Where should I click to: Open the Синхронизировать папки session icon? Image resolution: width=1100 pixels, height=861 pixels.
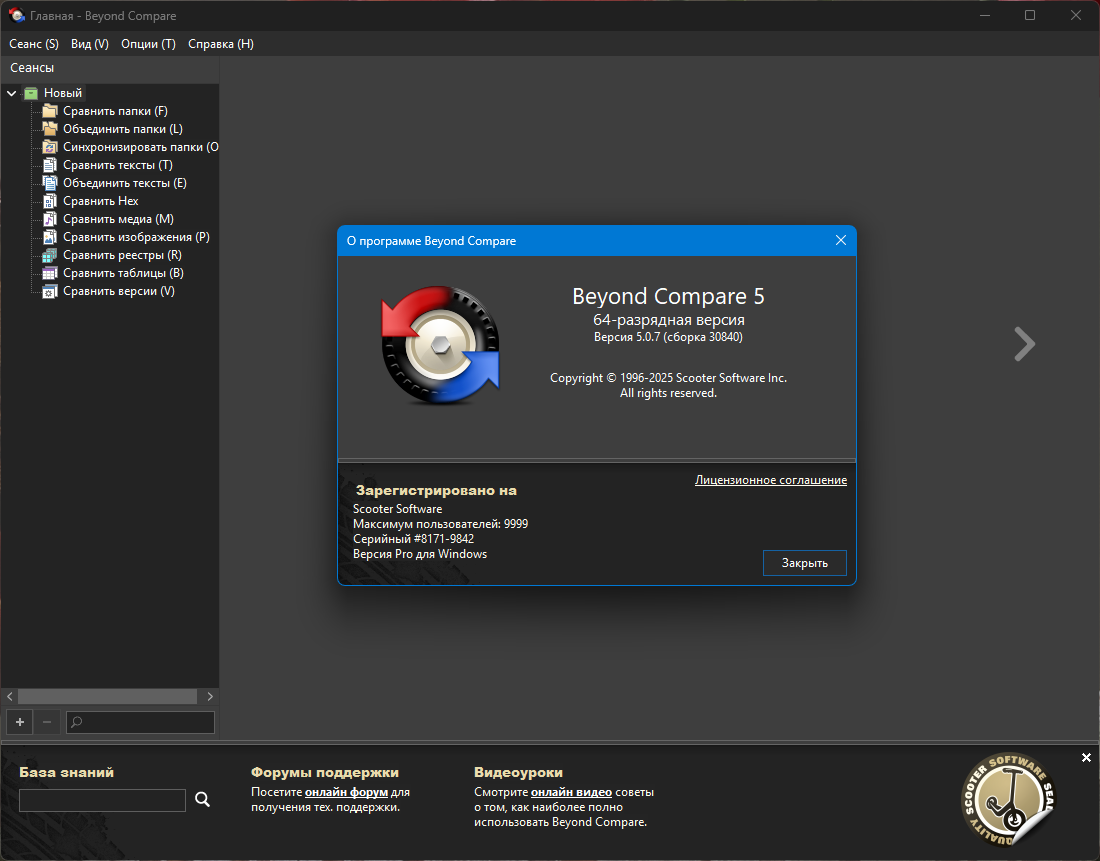click(50, 147)
